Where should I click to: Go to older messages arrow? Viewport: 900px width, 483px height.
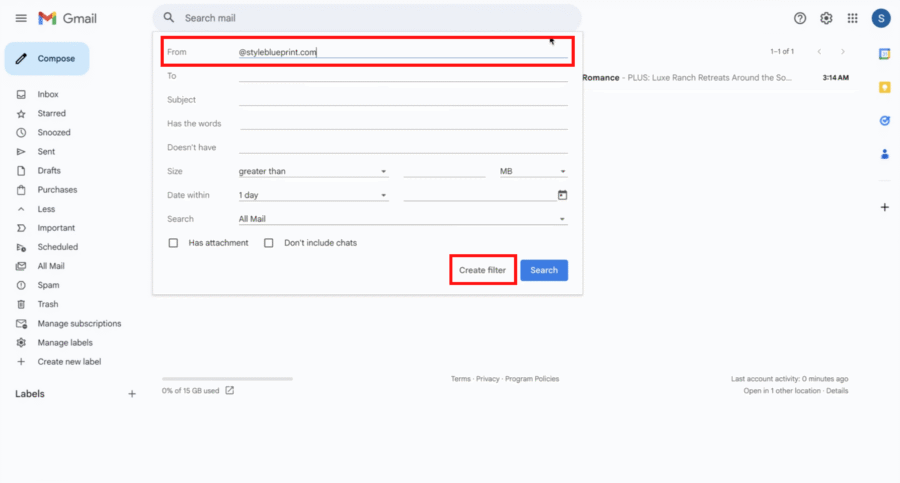(x=843, y=52)
